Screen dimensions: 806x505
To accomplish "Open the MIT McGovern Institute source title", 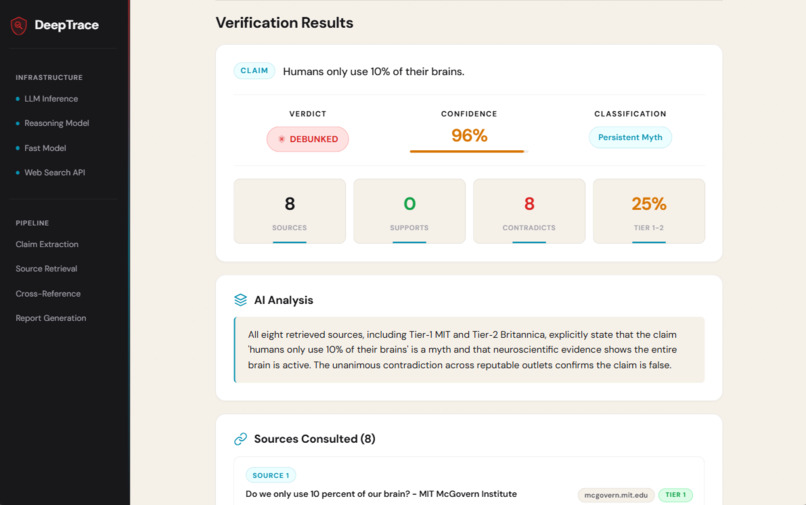I will (381, 494).
